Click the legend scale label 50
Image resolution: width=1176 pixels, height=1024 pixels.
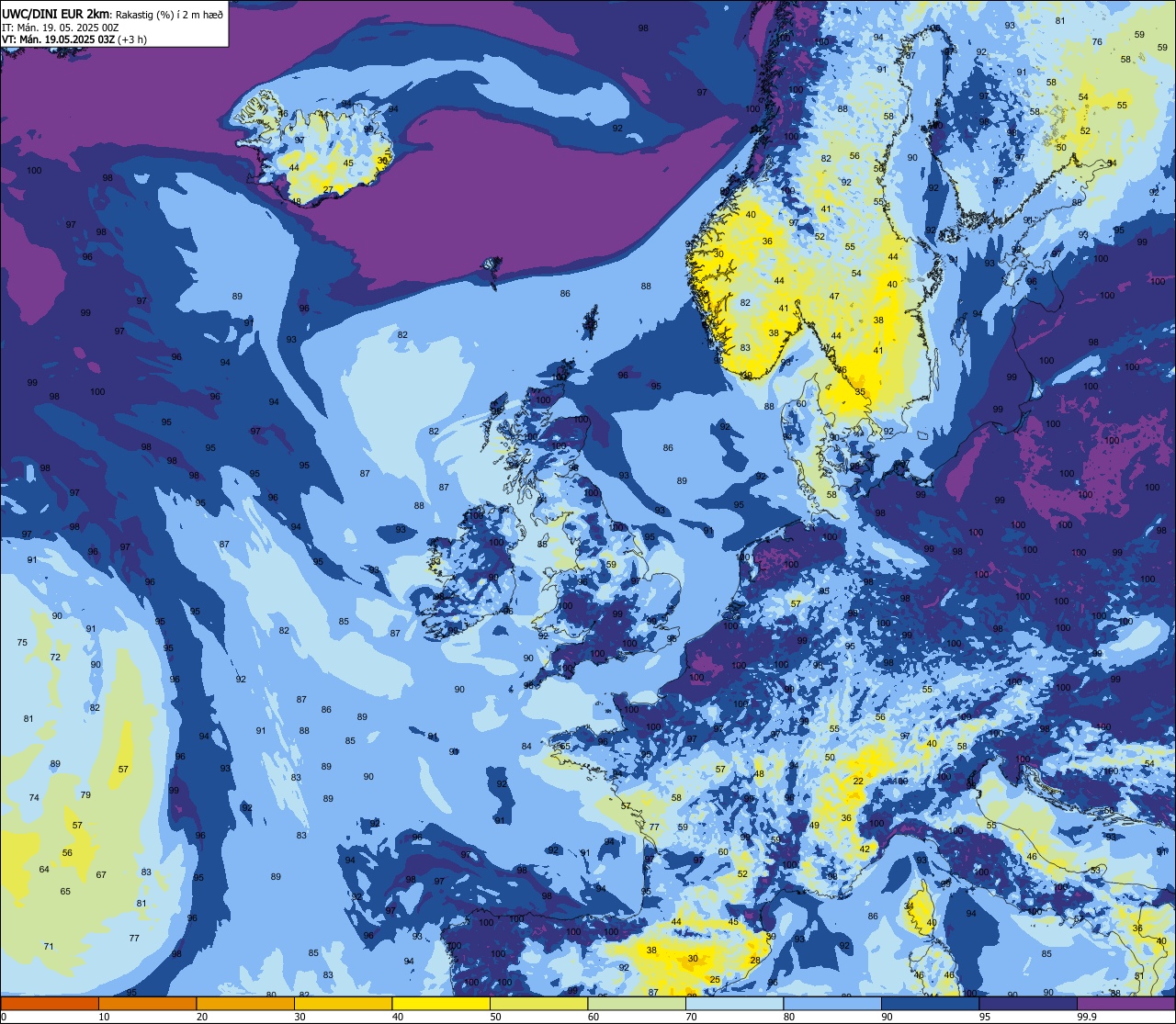tap(495, 1017)
